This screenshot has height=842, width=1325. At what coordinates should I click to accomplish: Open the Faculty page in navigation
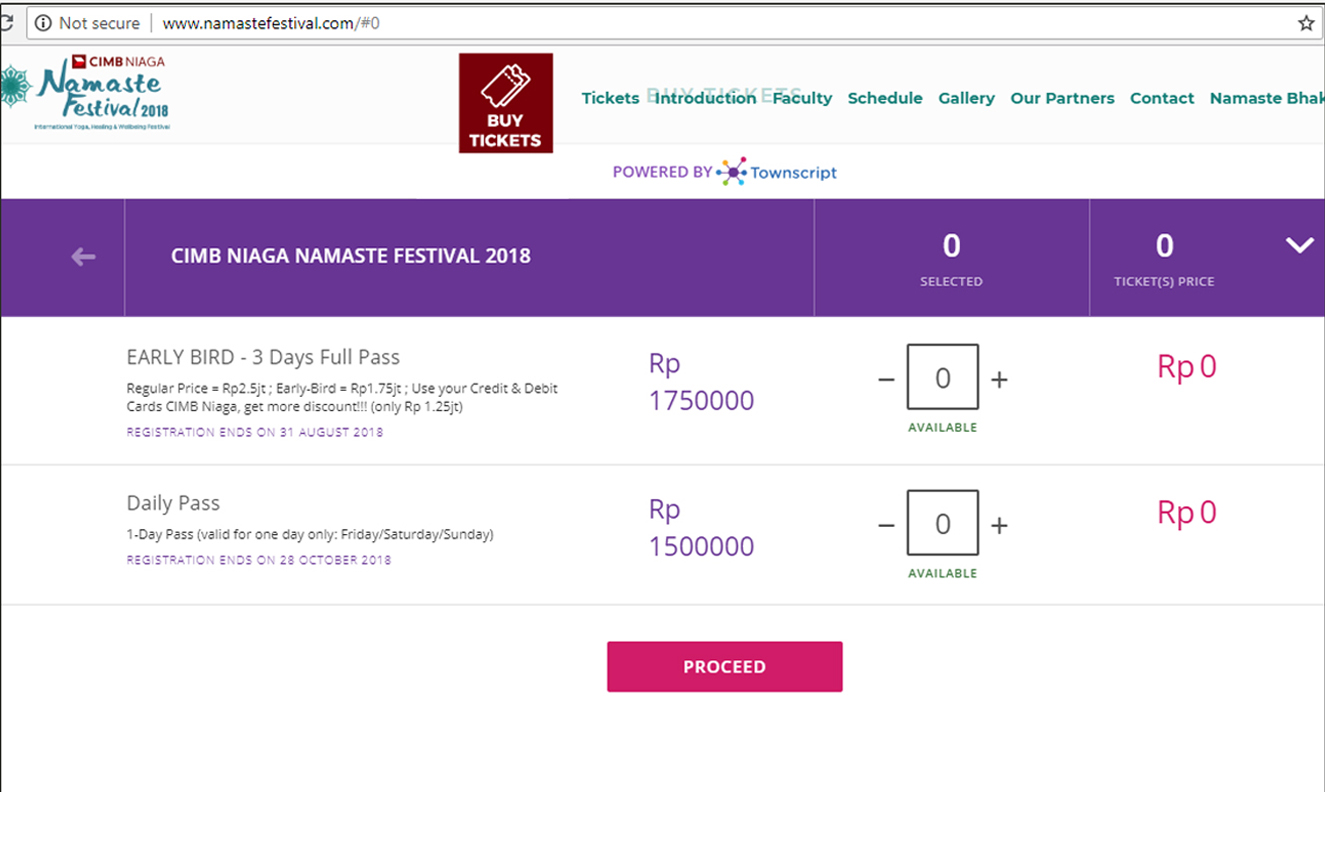802,98
